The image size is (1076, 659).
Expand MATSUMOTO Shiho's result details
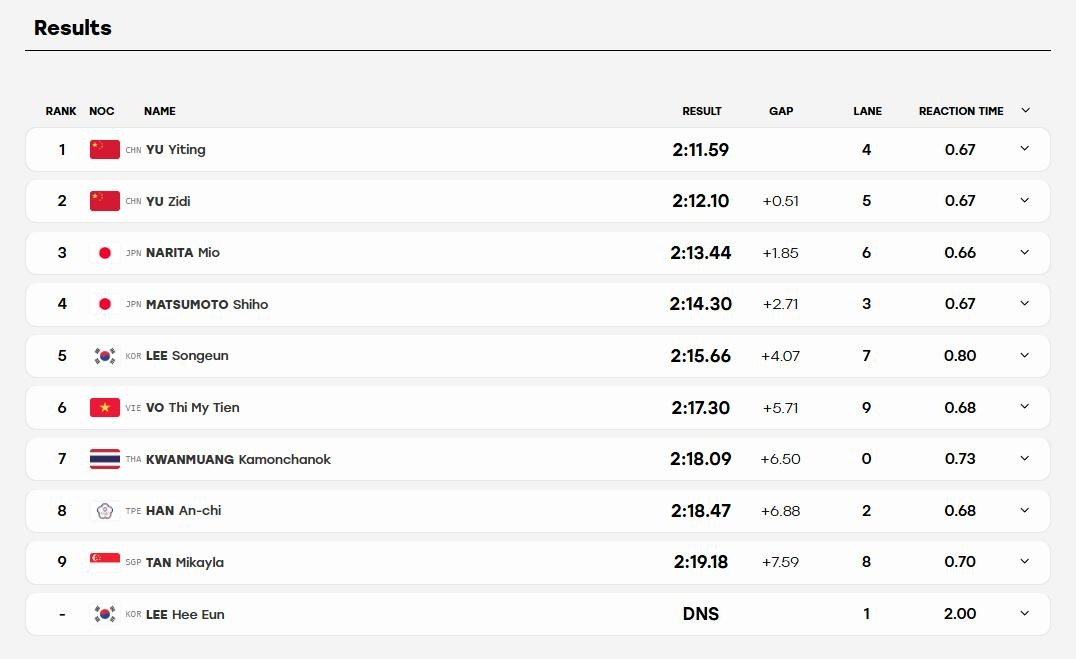tap(1025, 303)
